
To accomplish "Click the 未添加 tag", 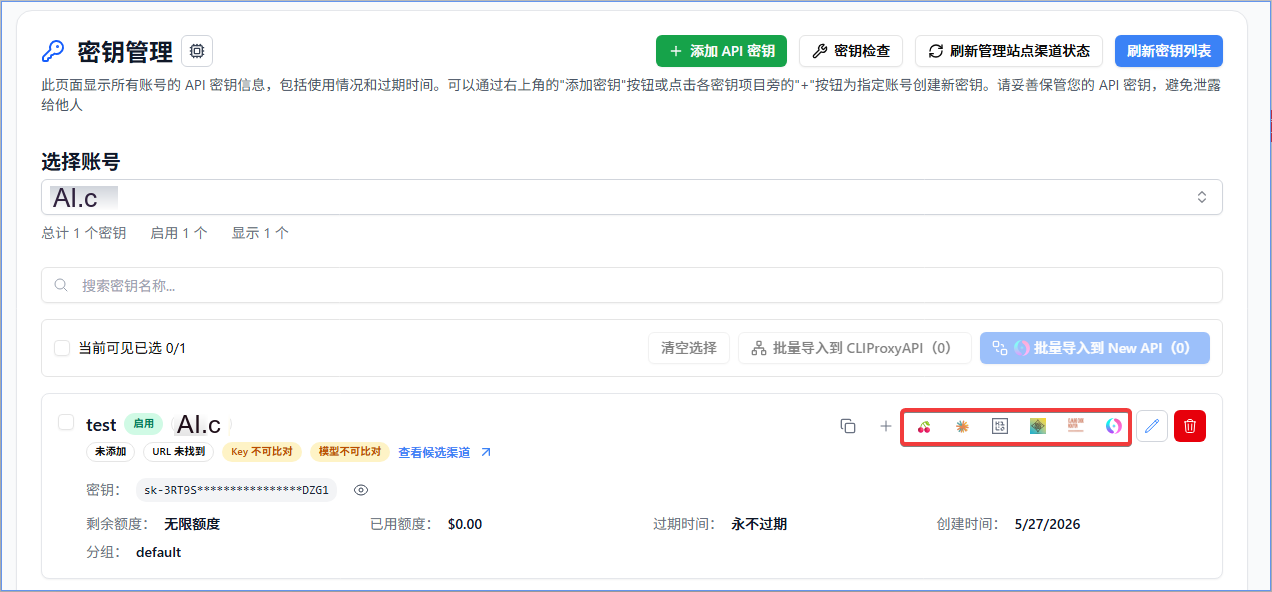I will click(110, 452).
